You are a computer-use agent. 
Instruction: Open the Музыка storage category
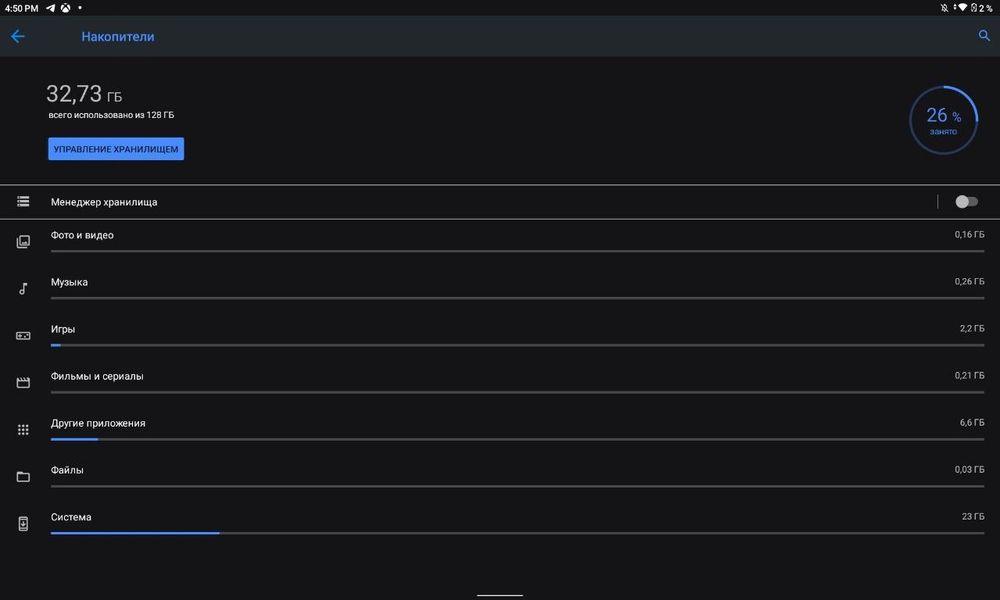coord(500,283)
